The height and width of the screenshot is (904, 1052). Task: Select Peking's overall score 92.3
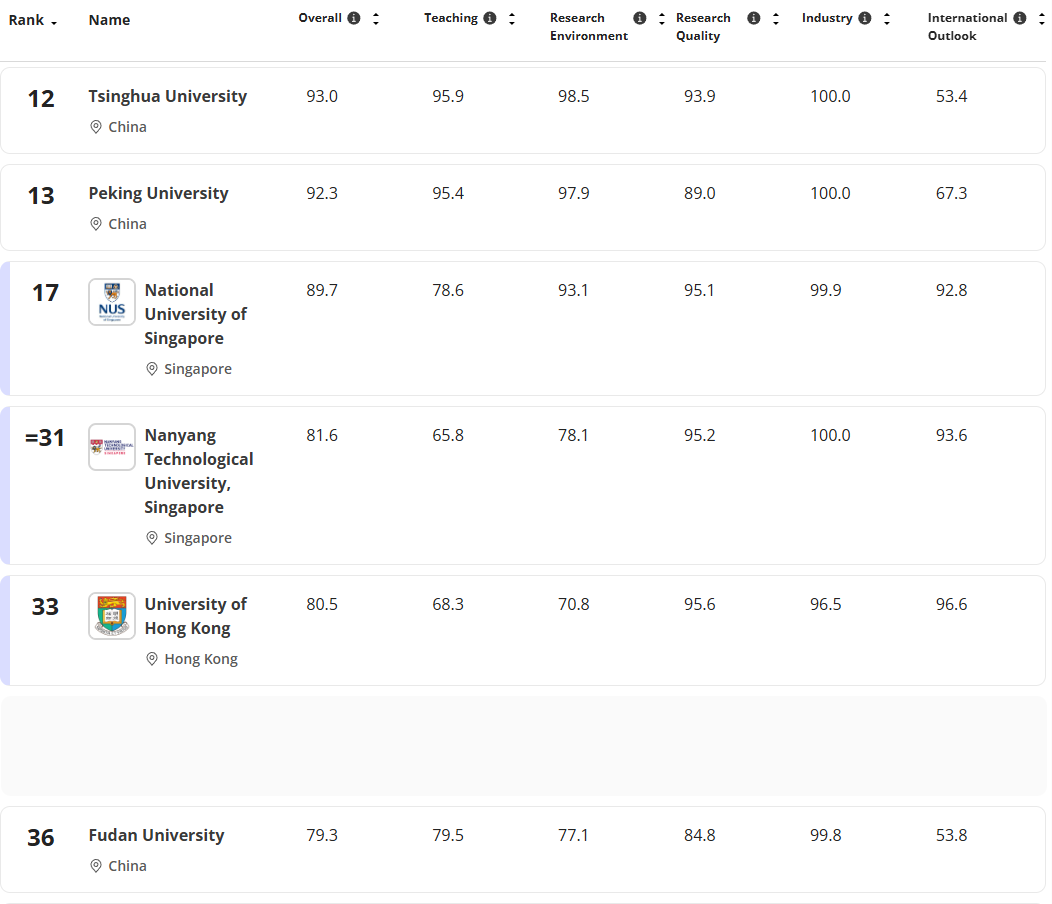pos(322,193)
